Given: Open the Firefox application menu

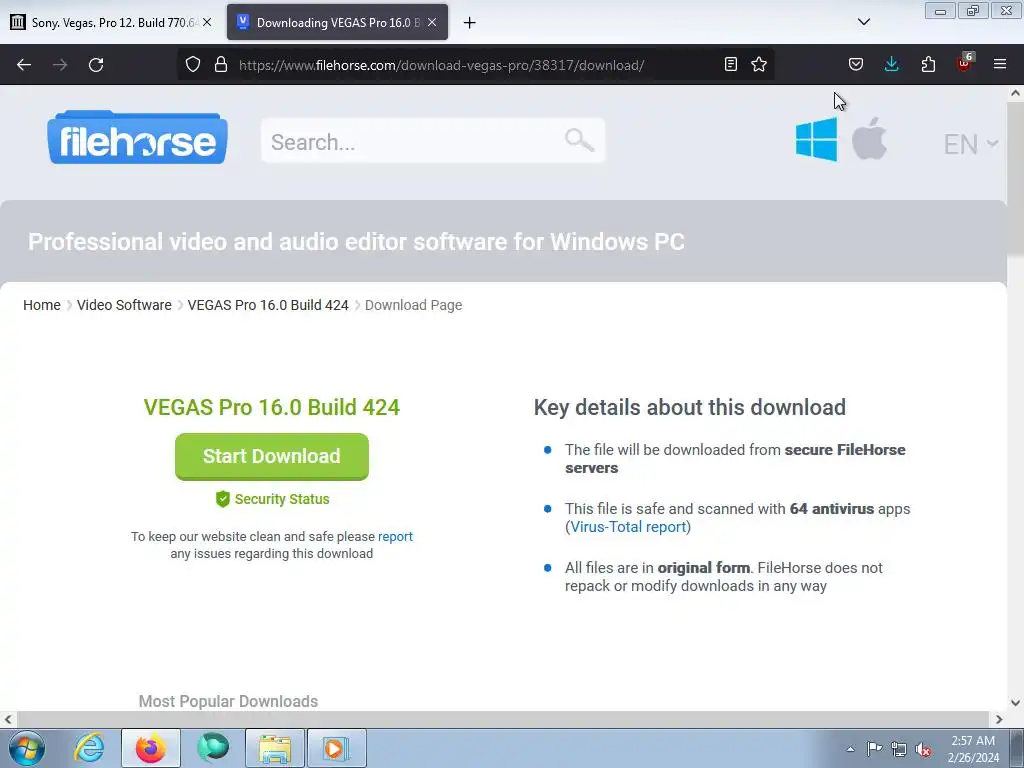Looking at the screenshot, I should [x=1000, y=64].
